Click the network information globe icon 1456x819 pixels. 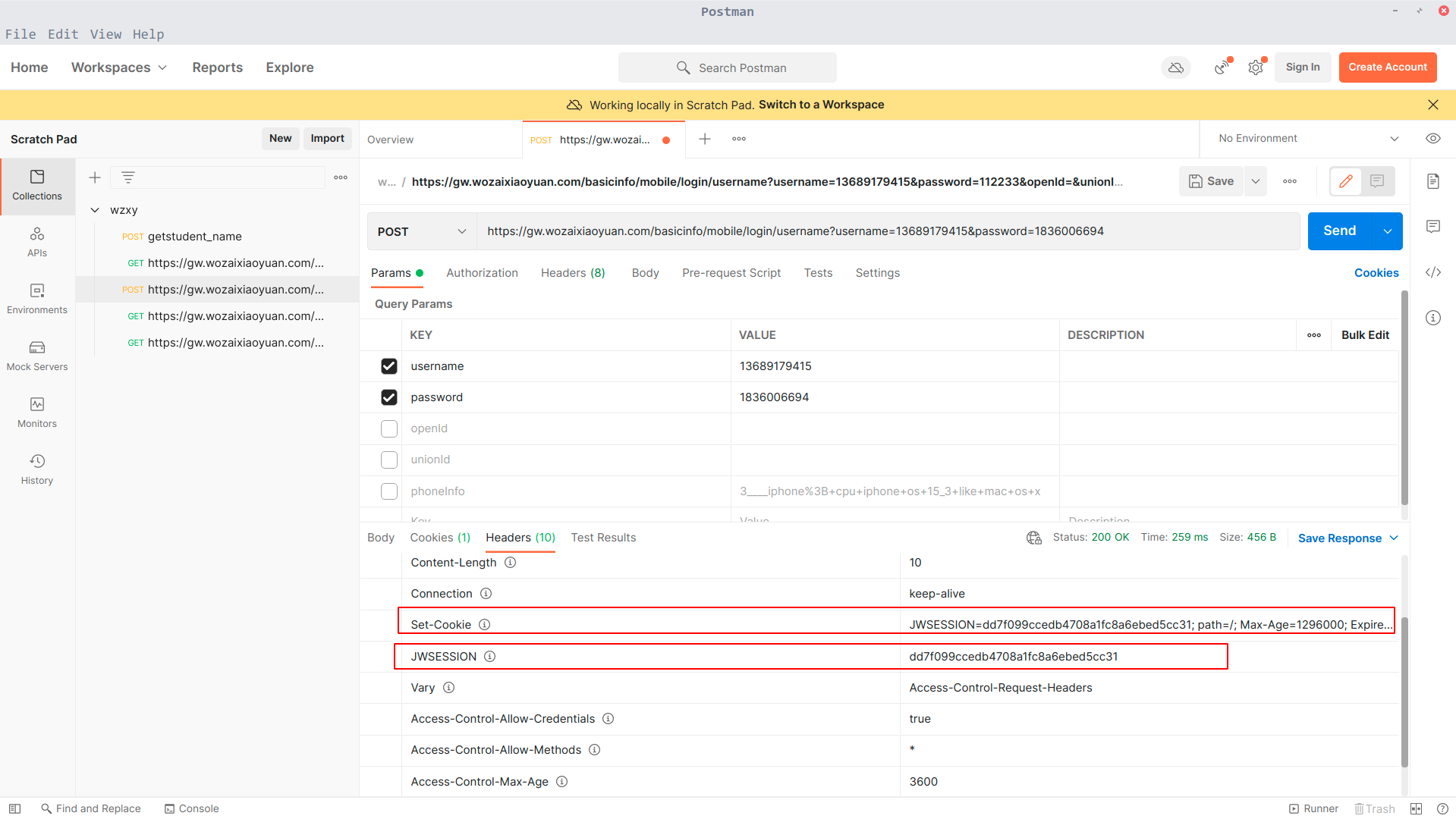(x=1033, y=538)
